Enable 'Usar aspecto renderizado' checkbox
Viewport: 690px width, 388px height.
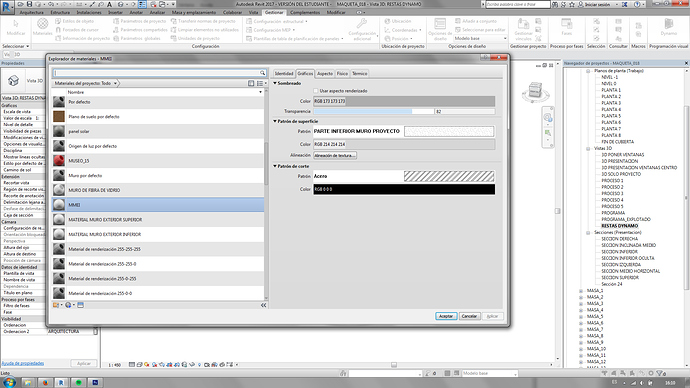316,91
